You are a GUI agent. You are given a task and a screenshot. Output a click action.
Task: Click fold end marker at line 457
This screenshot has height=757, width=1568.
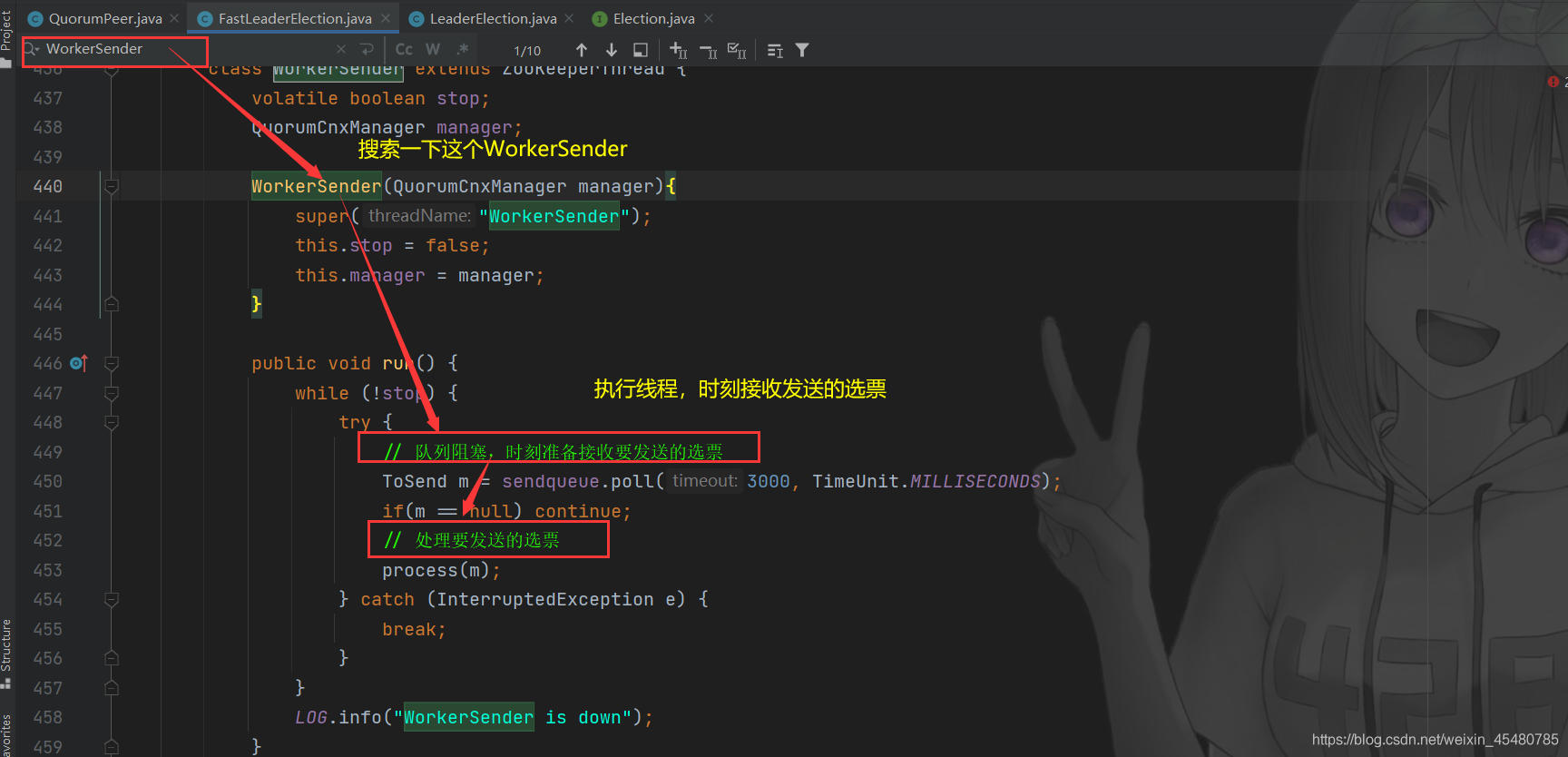click(112, 688)
